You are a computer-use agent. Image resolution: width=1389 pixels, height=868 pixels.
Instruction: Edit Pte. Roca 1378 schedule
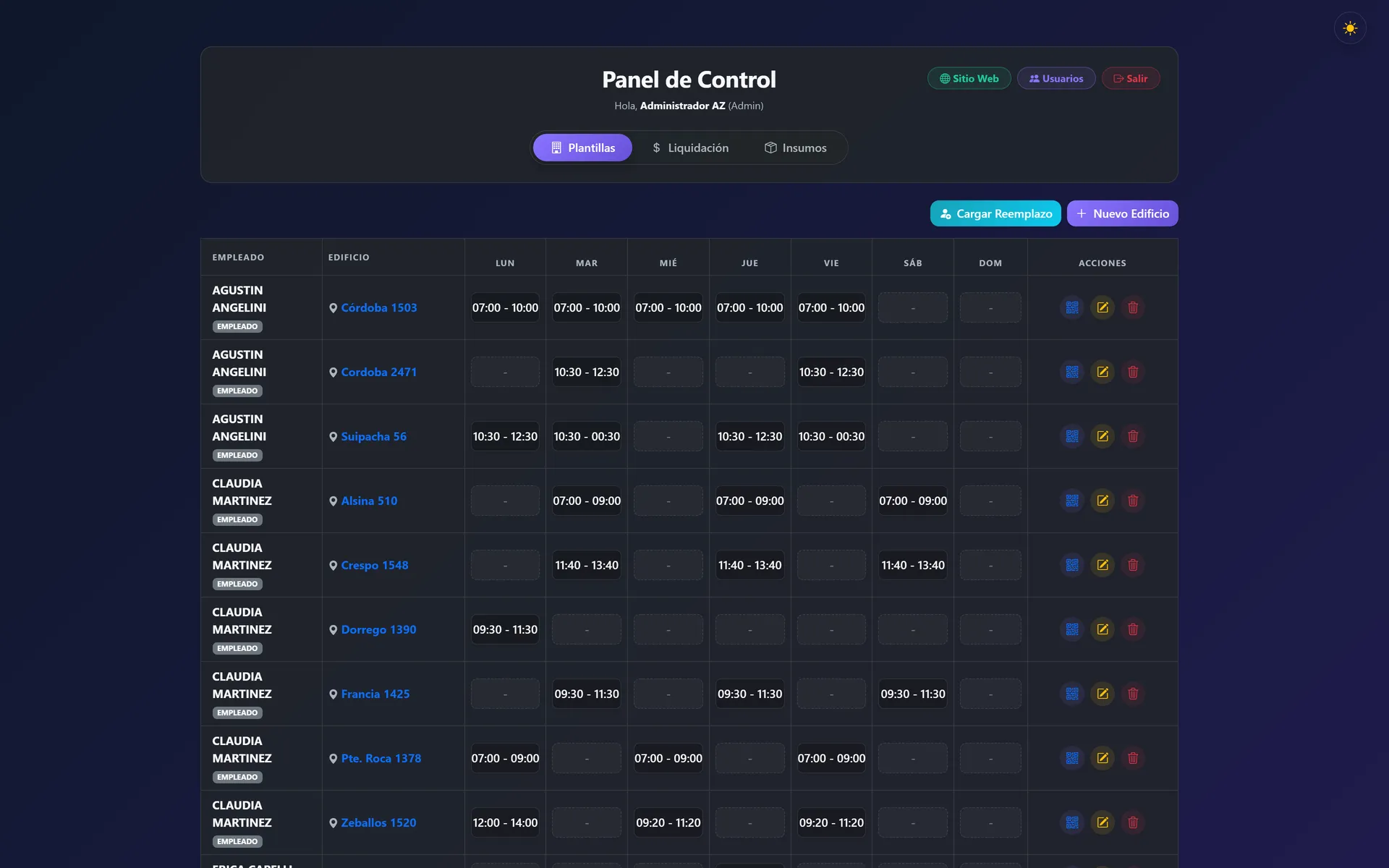pos(1103,758)
